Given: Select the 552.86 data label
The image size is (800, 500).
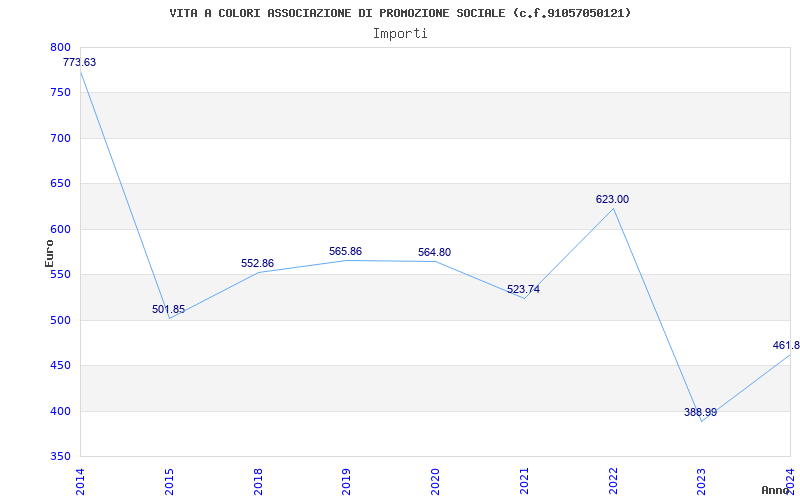Looking at the screenshot, I should [x=257, y=264].
